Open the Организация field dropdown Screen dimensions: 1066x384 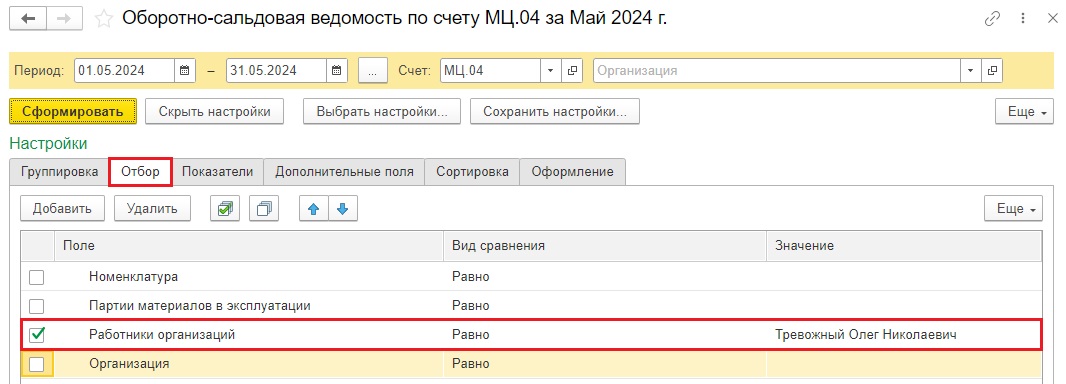tap(970, 70)
